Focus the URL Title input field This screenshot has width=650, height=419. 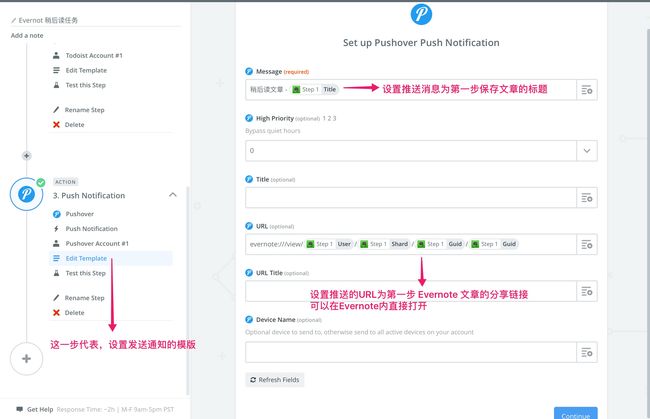pos(411,291)
